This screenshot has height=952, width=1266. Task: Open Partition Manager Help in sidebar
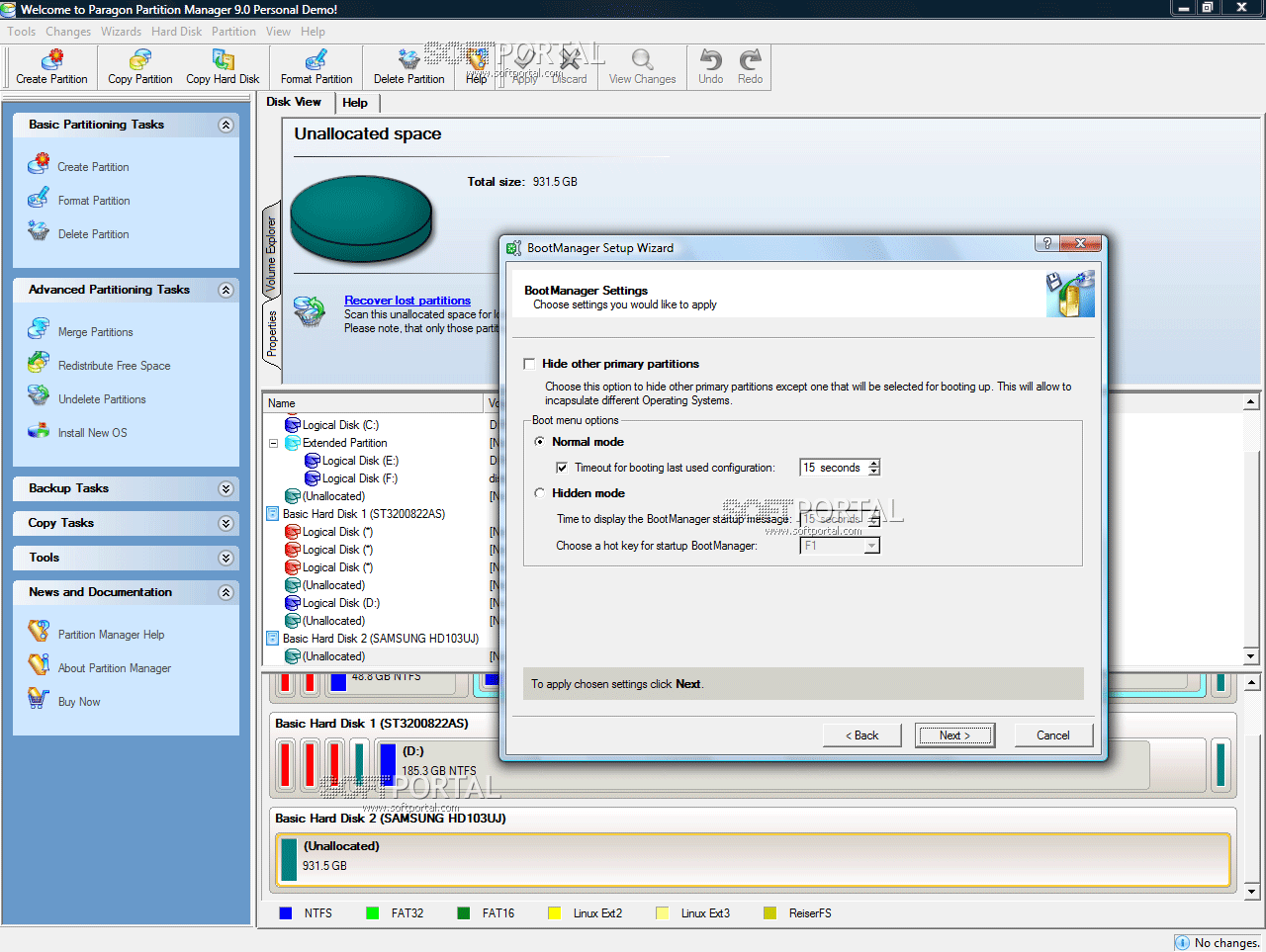coord(111,635)
